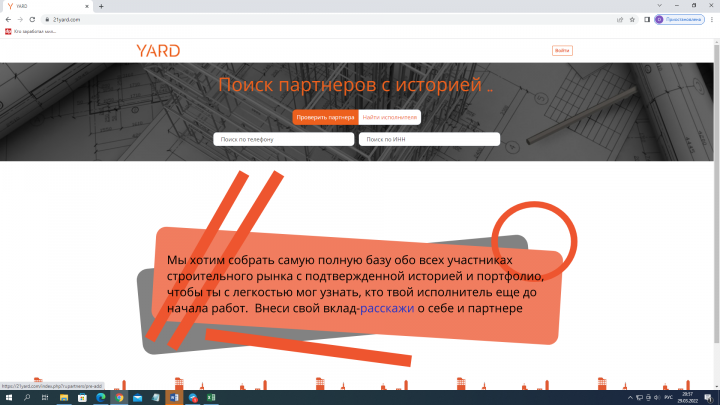Show hidden system tray icons
Viewport: 720px width, 405px height.
630,398
